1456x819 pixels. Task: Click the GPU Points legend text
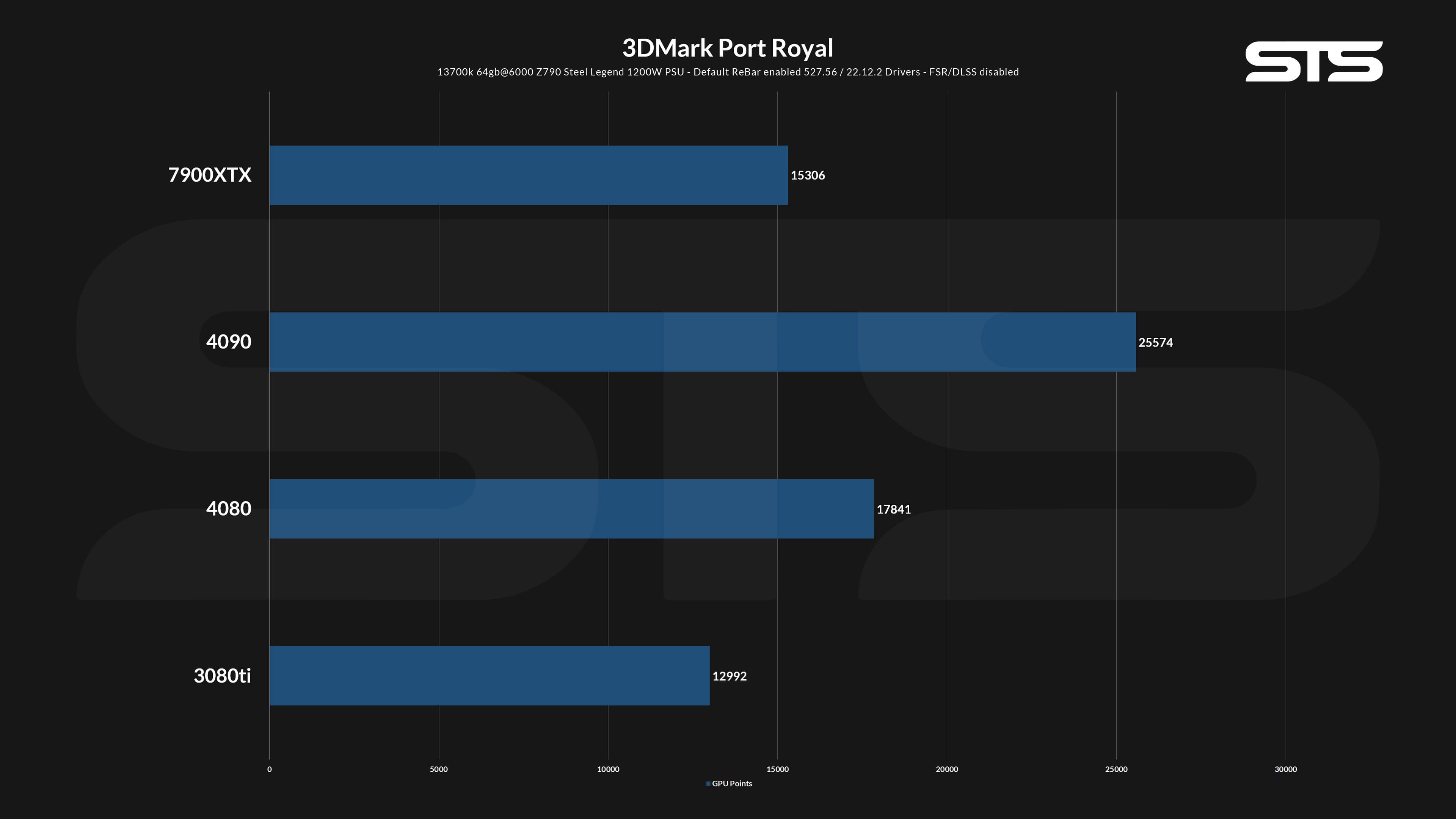(x=732, y=783)
